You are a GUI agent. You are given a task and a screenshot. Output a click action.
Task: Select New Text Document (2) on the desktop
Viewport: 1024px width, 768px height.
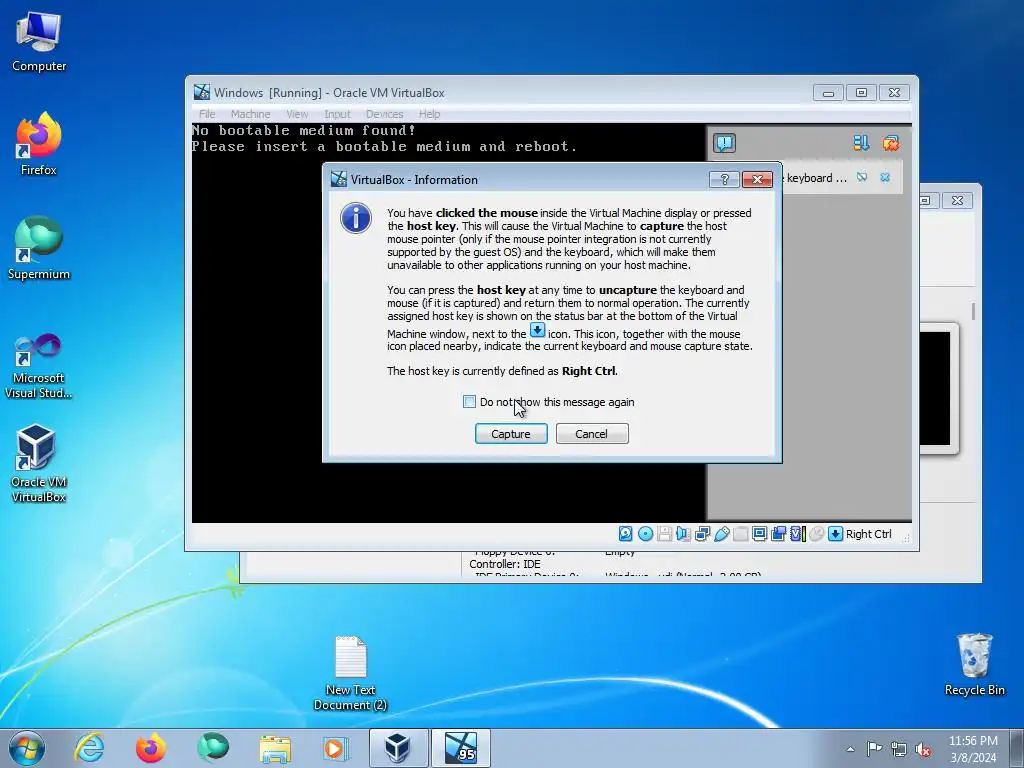pos(350,673)
